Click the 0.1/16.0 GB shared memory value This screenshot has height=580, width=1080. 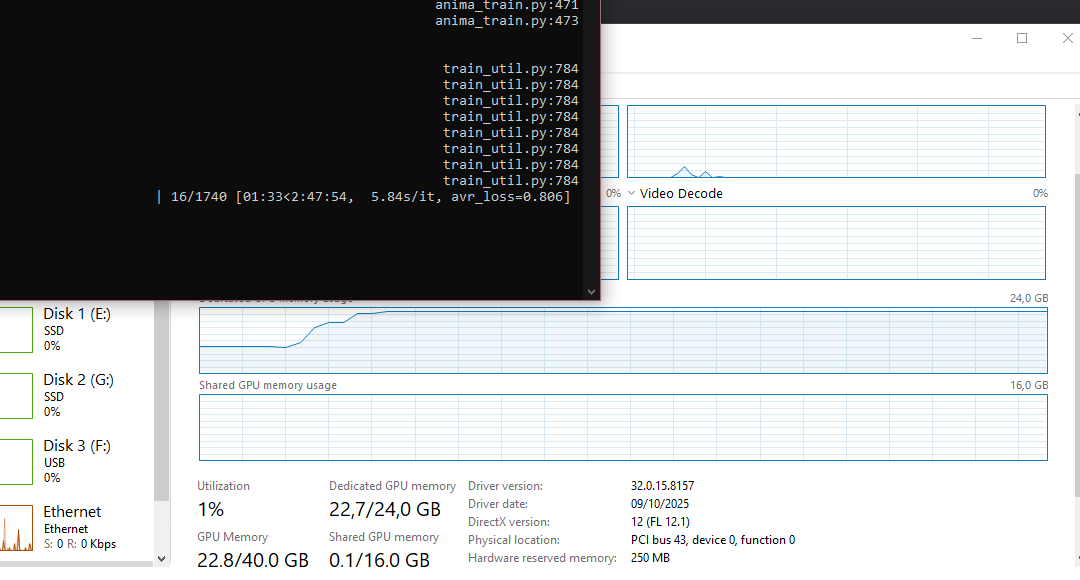379,561
